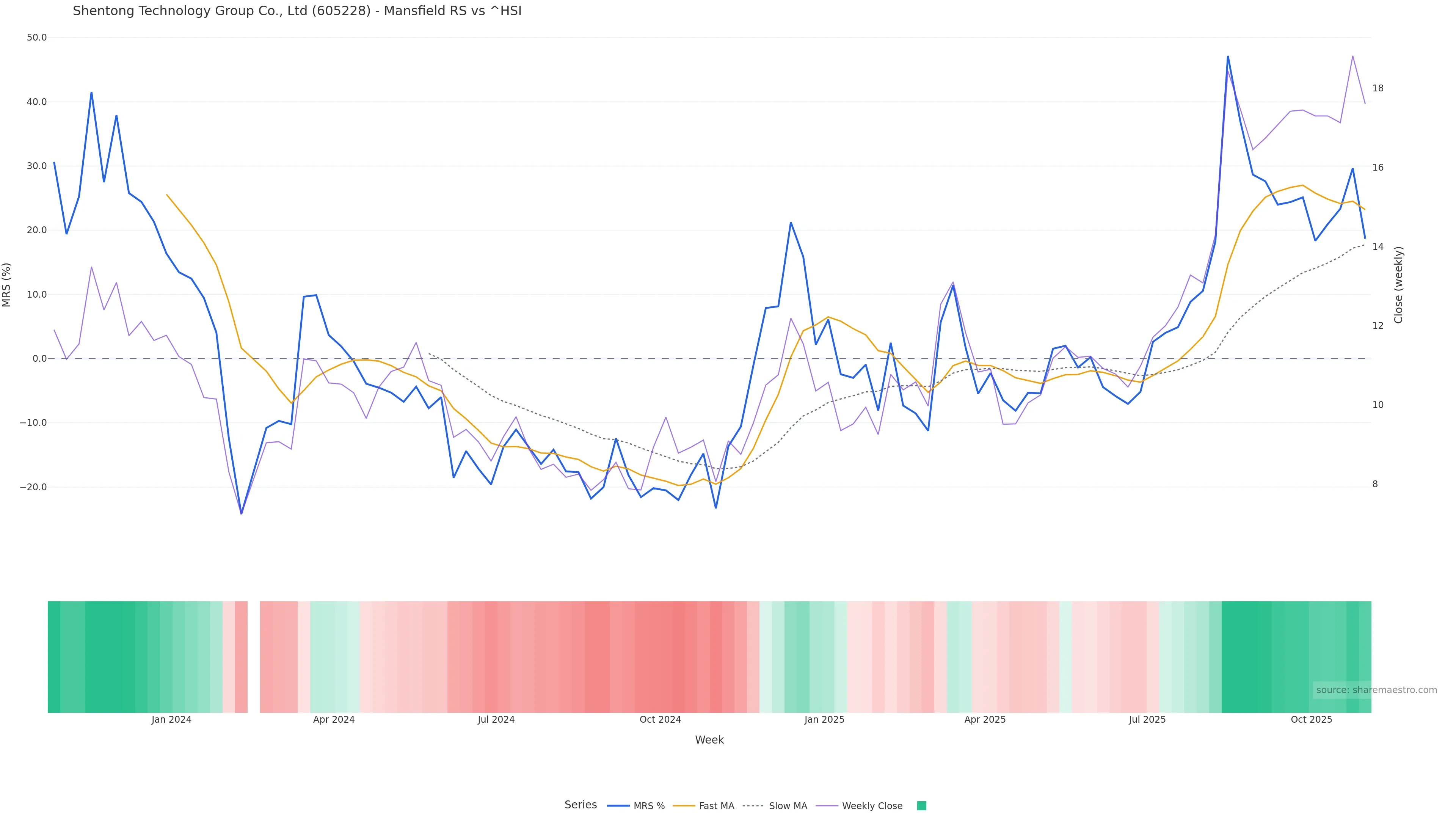Click the Series legend heading
The image size is (1456, 819).
tap(581, 805)
